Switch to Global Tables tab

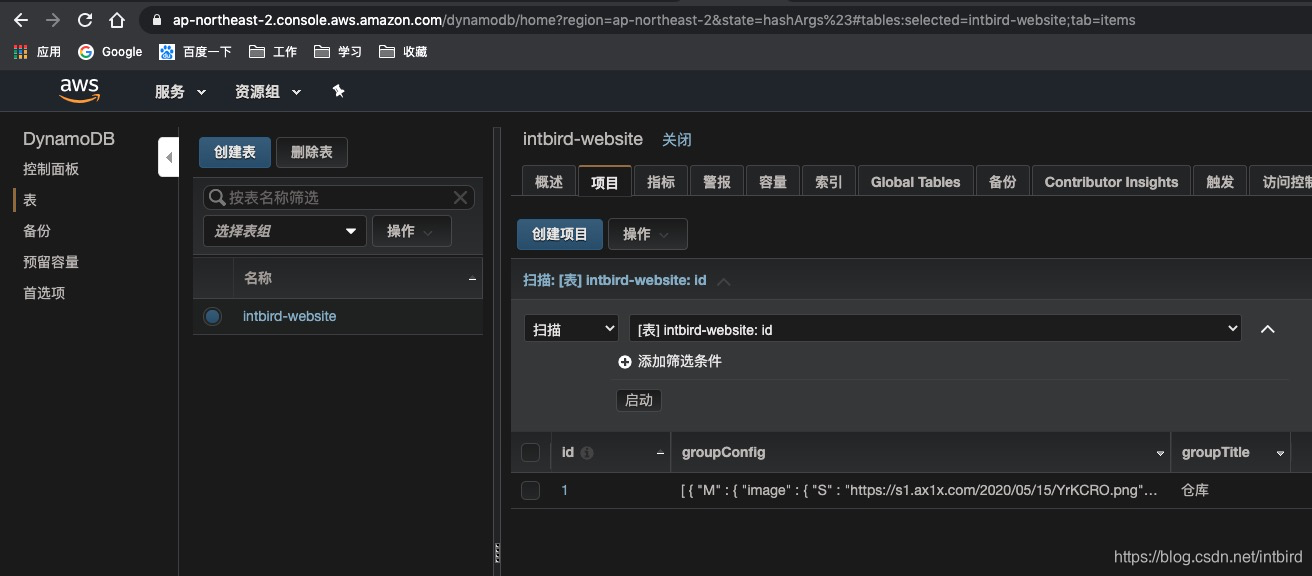tap(915, 182)
